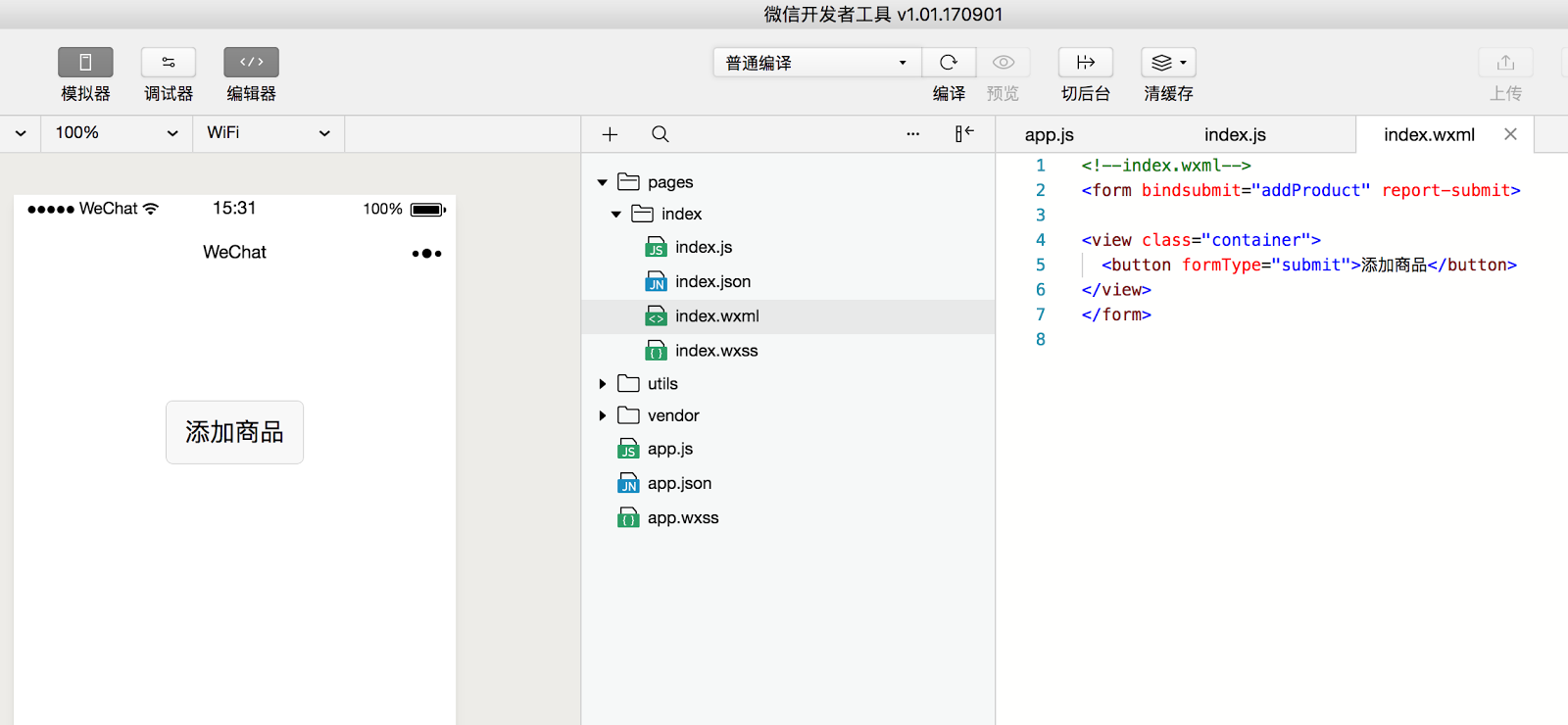
Task: Open the clear cache layers icon
Action: tap(1168, 63)
